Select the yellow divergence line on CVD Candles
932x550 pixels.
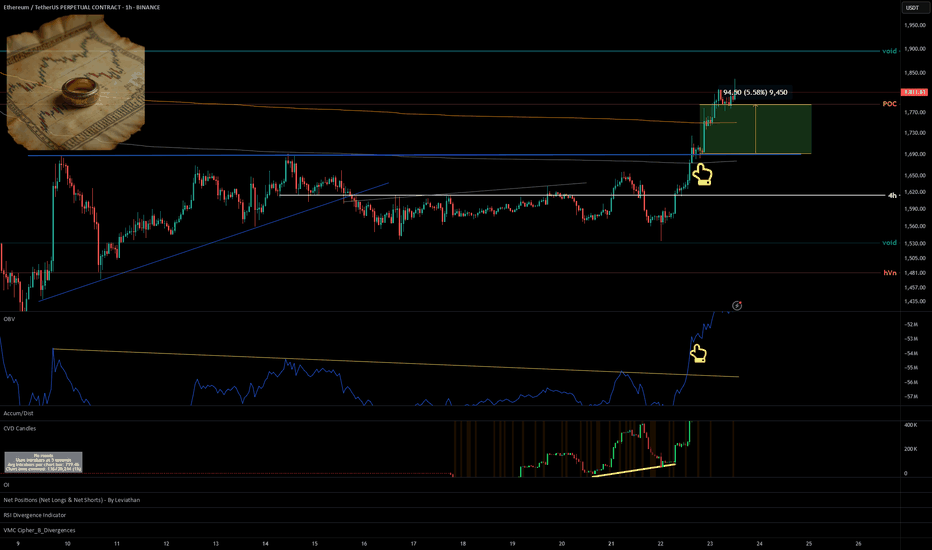(634, 470)
